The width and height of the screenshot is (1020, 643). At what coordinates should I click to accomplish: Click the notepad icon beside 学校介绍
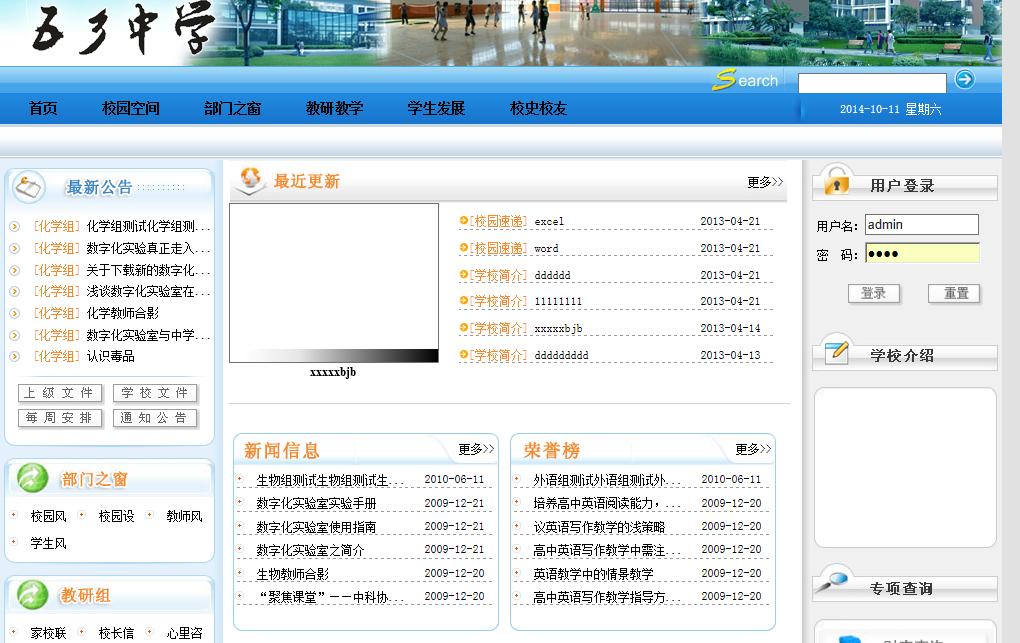(x=836, y=352)
